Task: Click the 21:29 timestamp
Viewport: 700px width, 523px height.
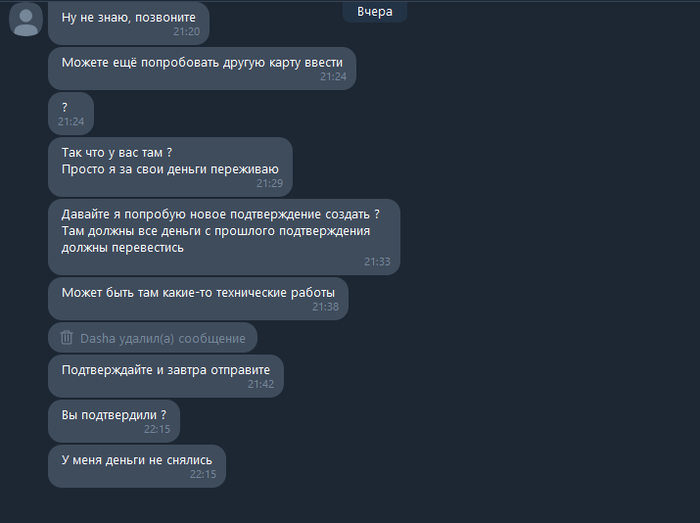Action: (x=270, y=183)
